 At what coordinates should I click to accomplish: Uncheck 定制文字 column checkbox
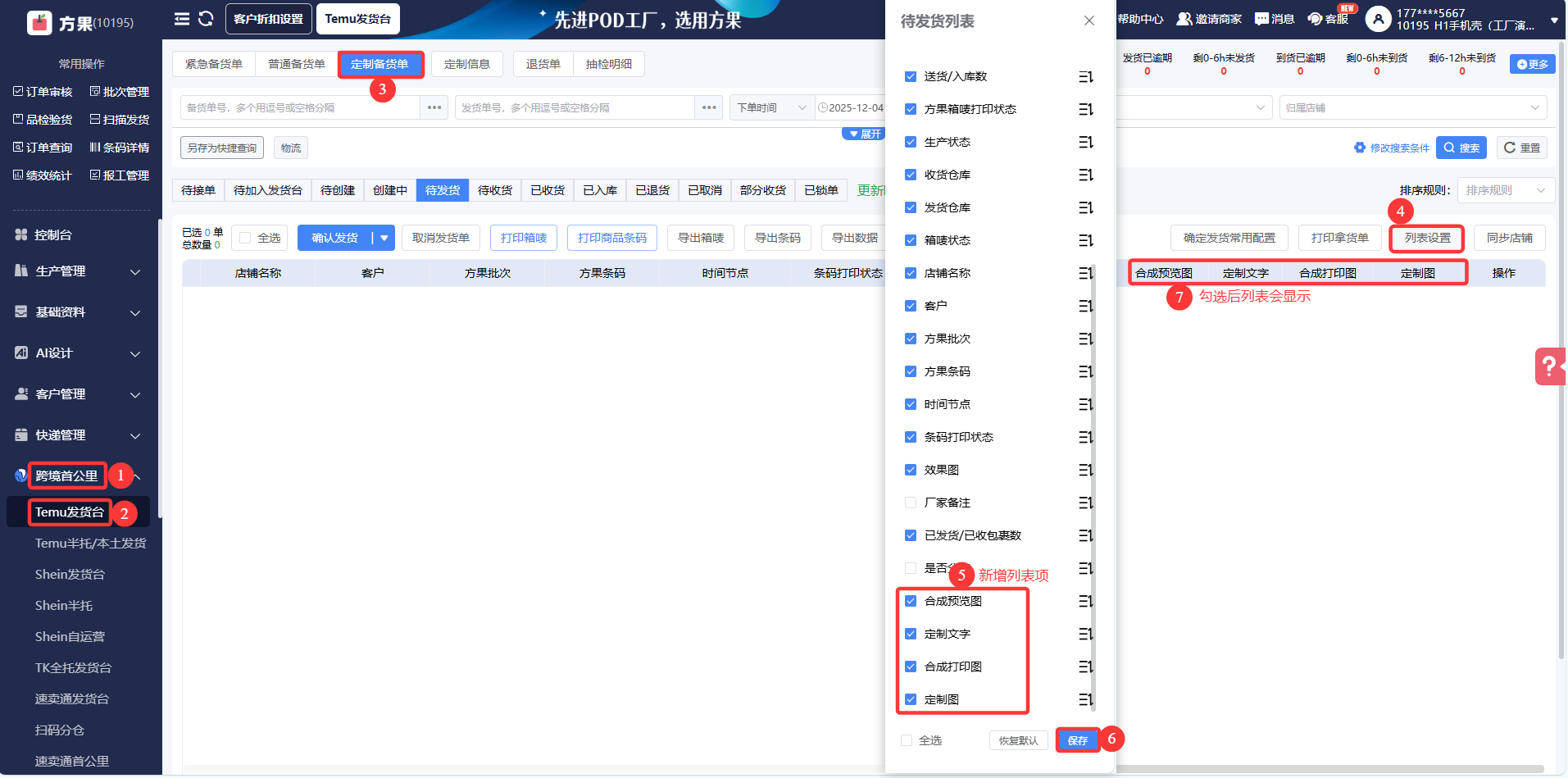pos(911,634)
